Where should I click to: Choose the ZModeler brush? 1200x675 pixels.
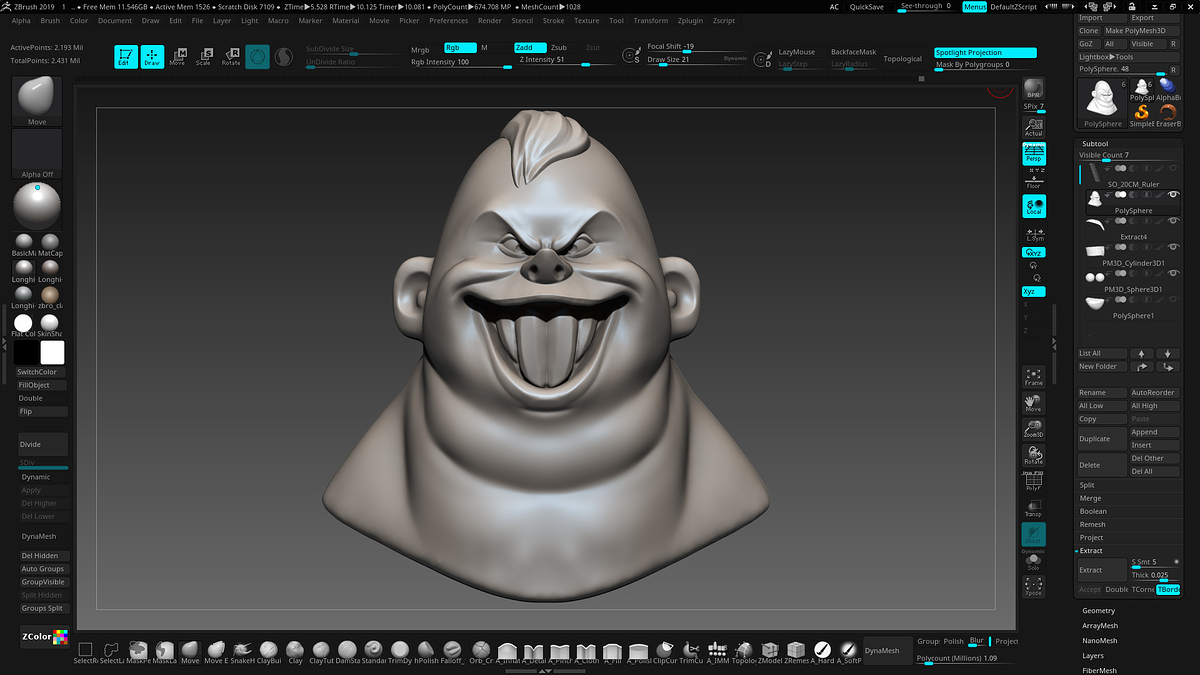click(x=770, y=651)
